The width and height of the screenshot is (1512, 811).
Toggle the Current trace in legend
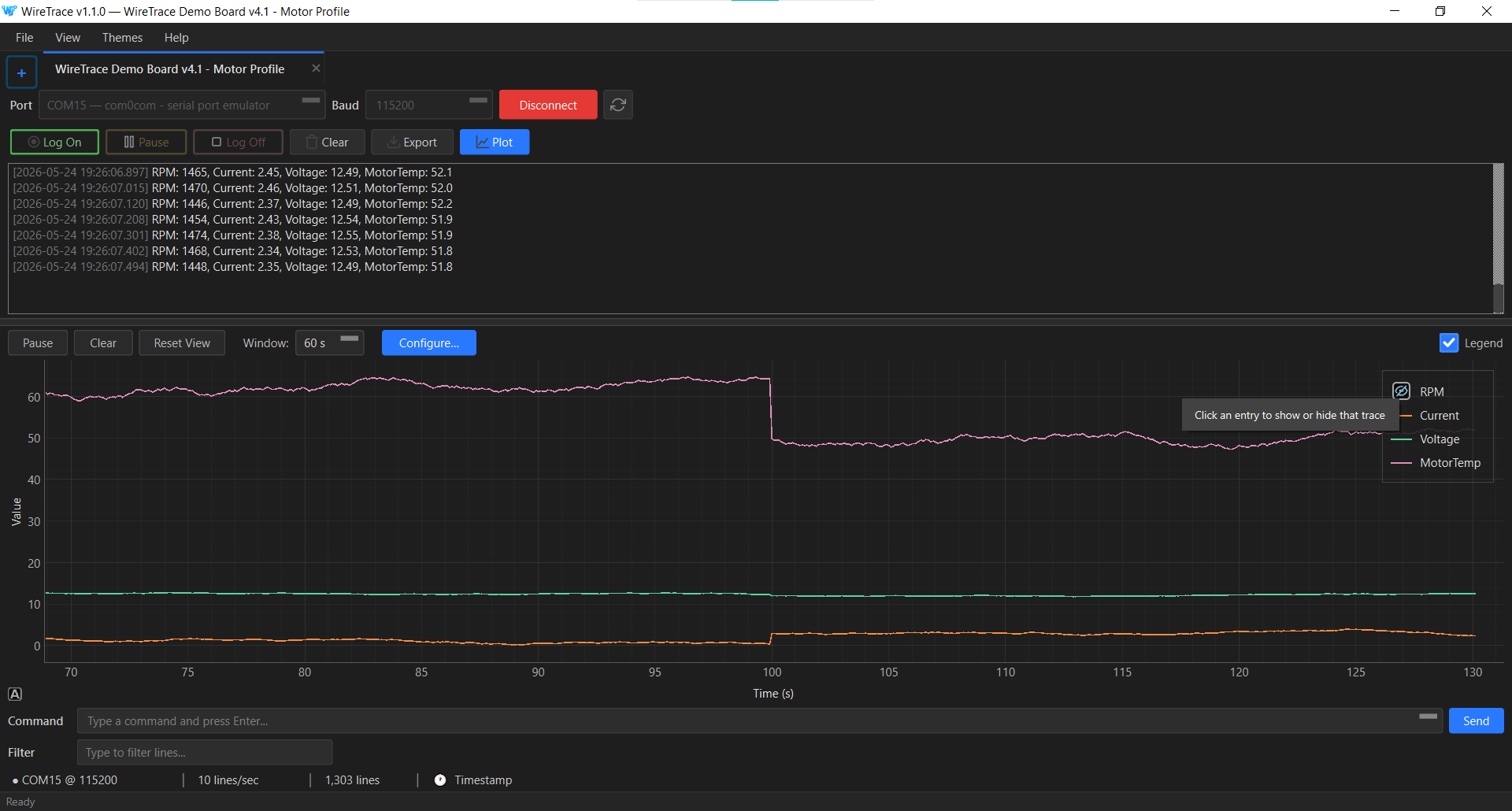click(1439, 416)
